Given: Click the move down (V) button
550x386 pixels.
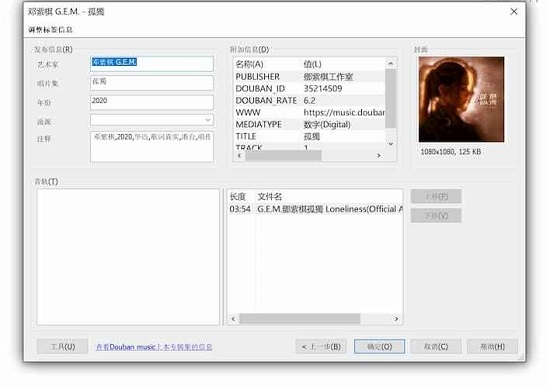Looking at the screenshot, I should coord(436,215).
